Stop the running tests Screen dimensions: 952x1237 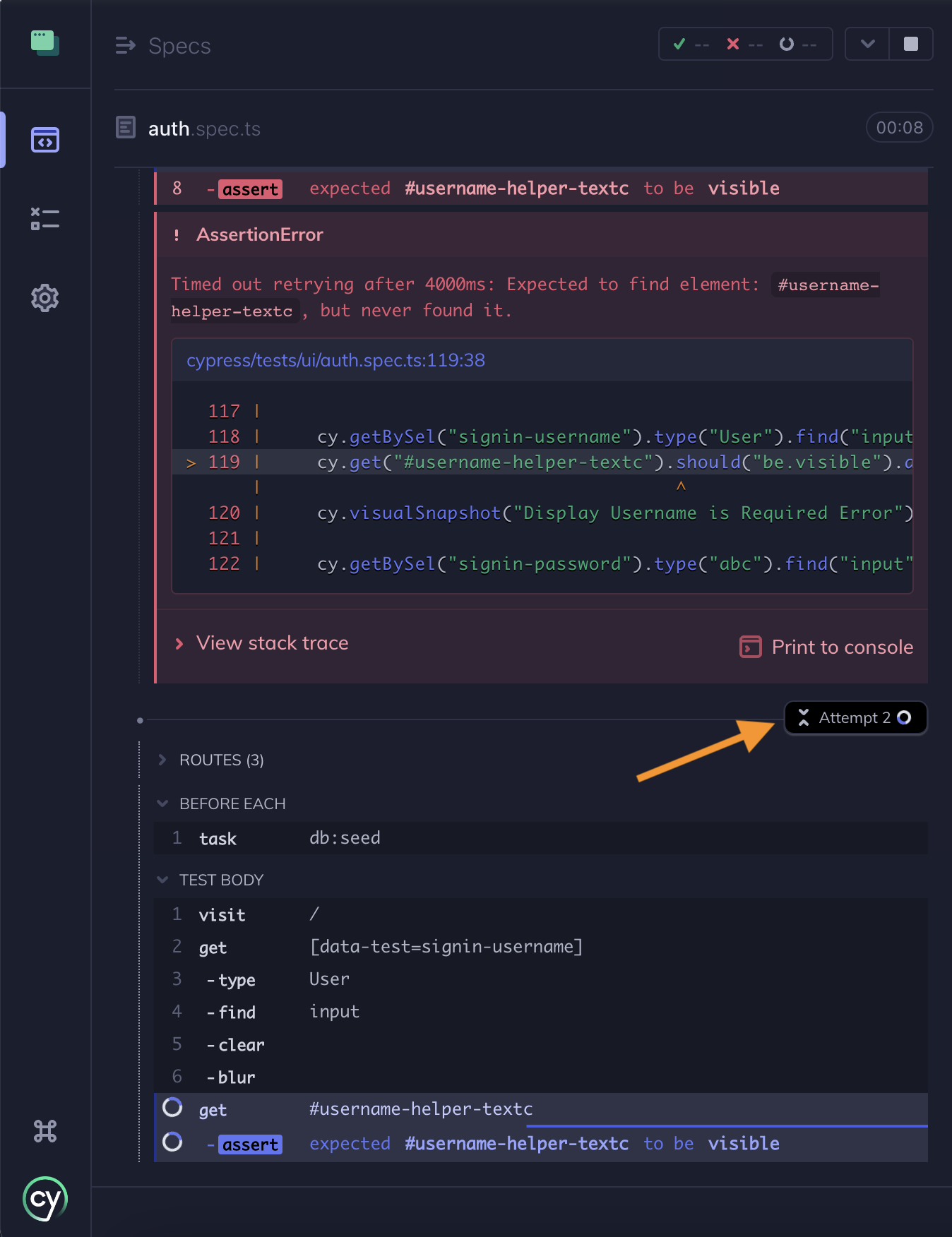pyautogui.click(x=911, y=44)
